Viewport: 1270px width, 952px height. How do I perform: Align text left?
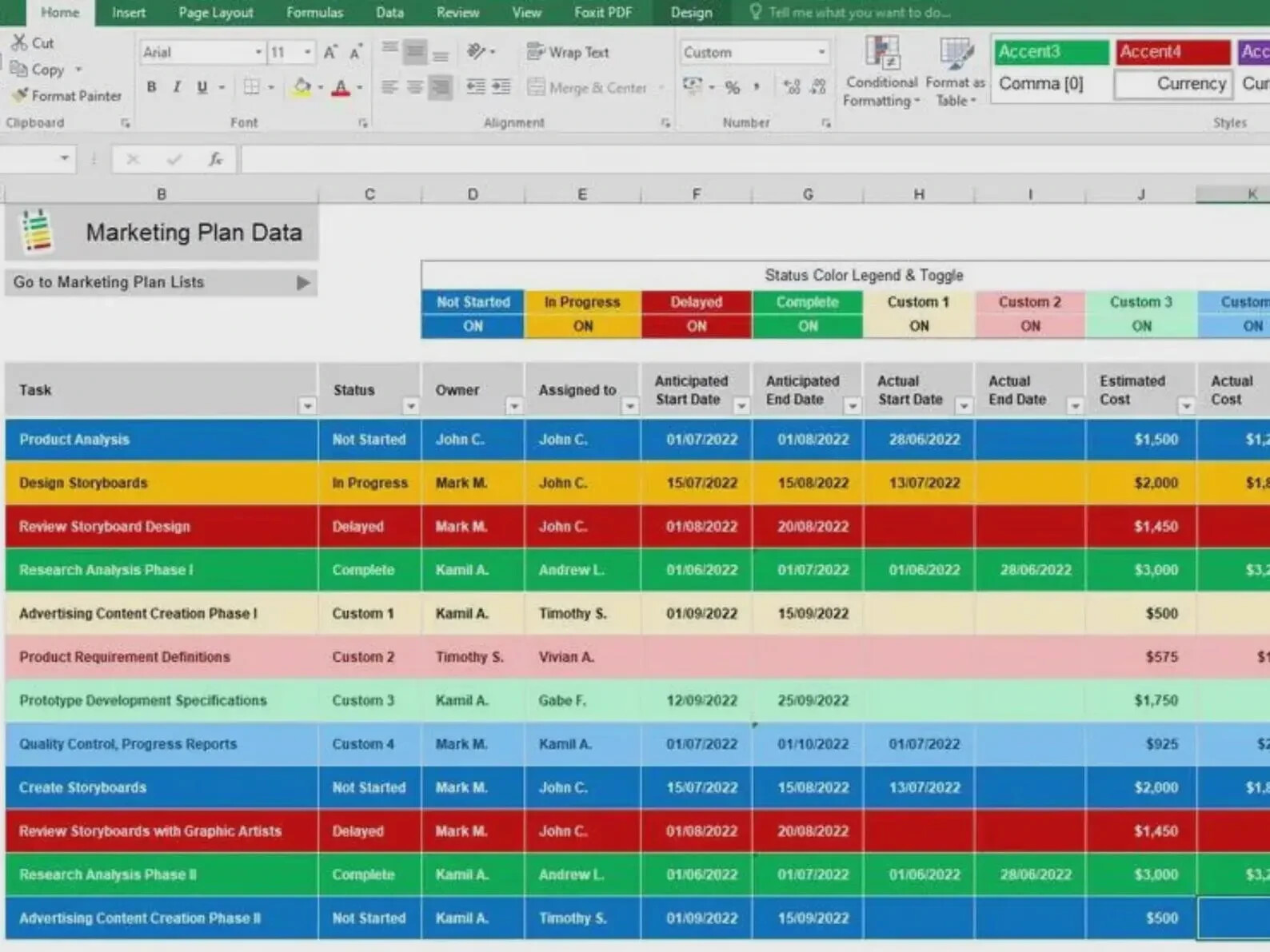(x=389, y=86)
